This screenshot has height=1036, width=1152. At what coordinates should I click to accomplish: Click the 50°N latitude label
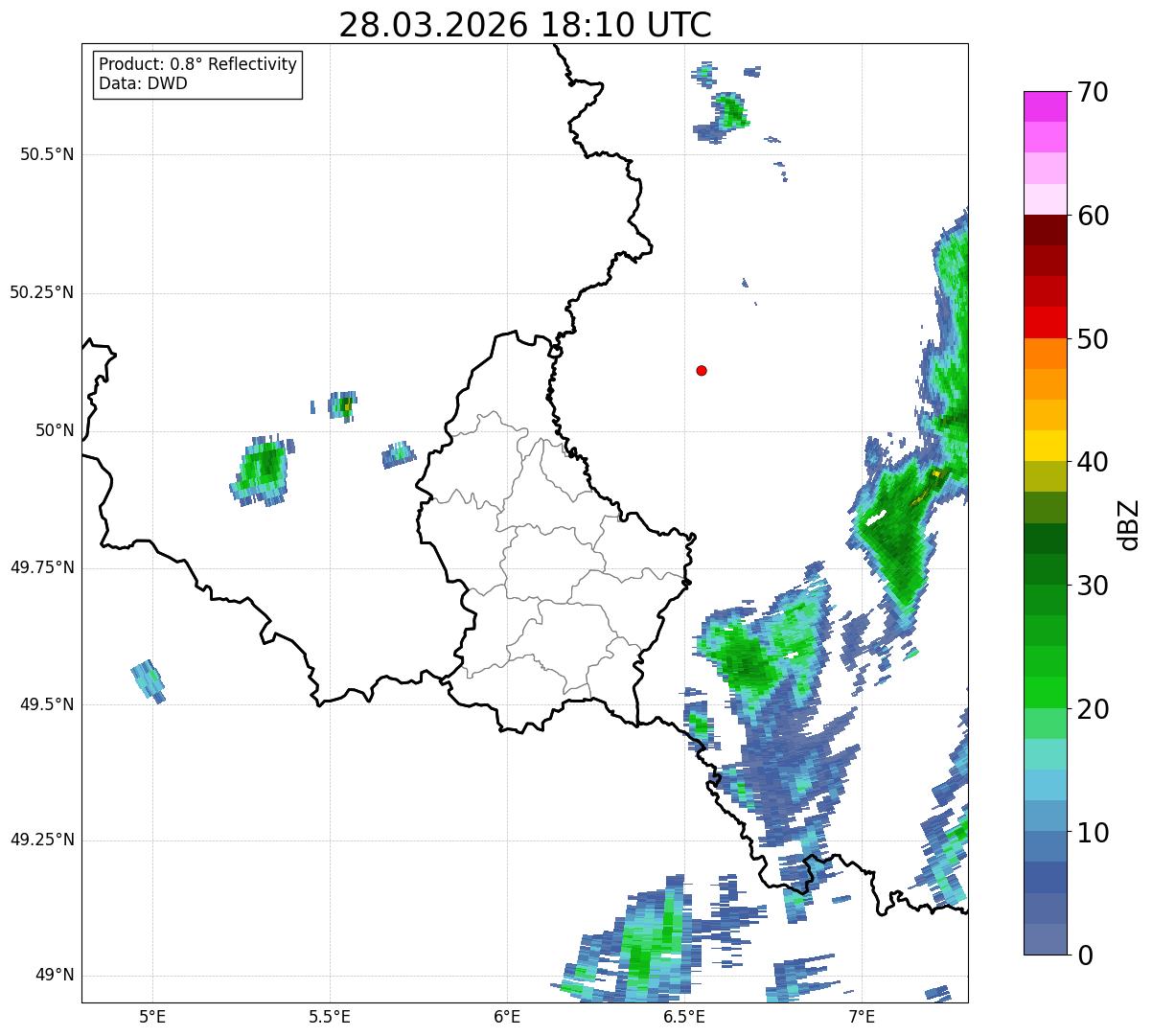click(55, 430)
